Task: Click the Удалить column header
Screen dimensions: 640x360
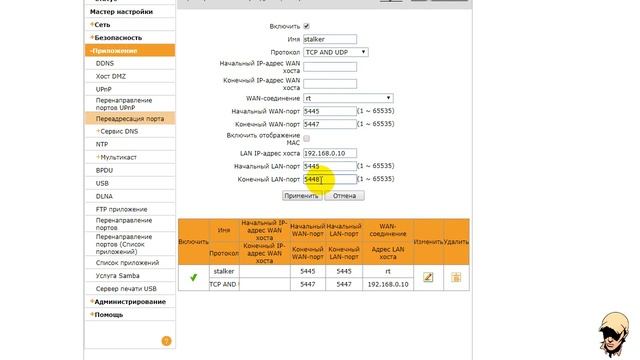Action: (x=456, y=242)
